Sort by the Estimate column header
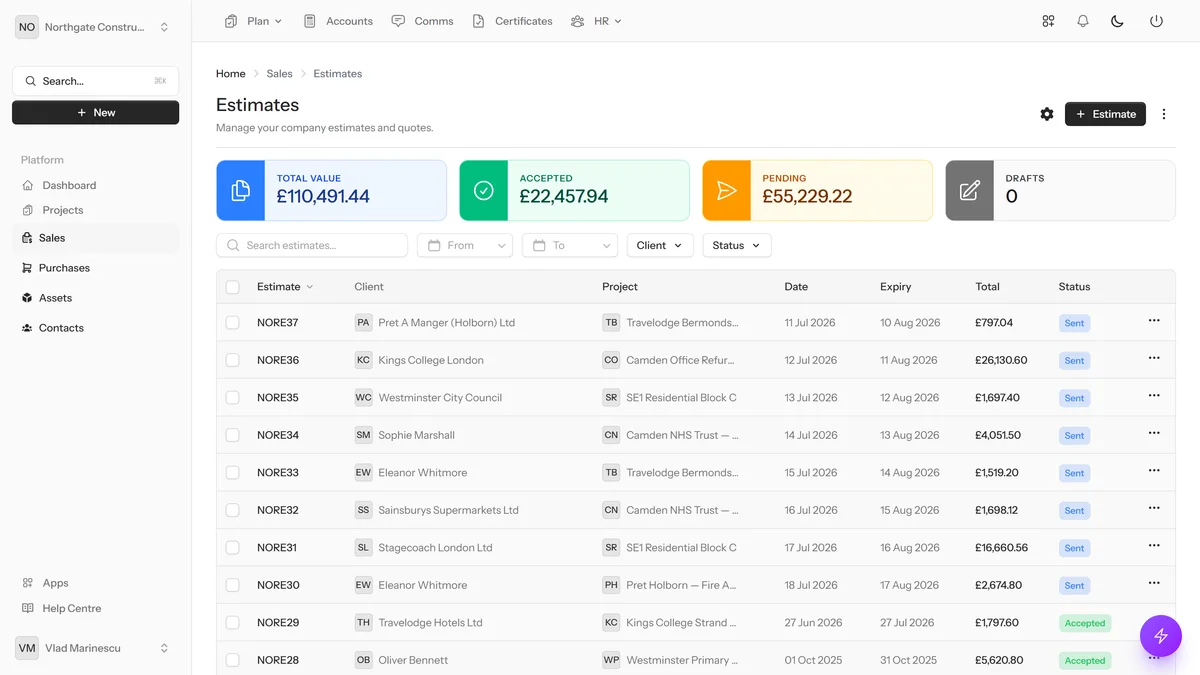 [285, 287]
